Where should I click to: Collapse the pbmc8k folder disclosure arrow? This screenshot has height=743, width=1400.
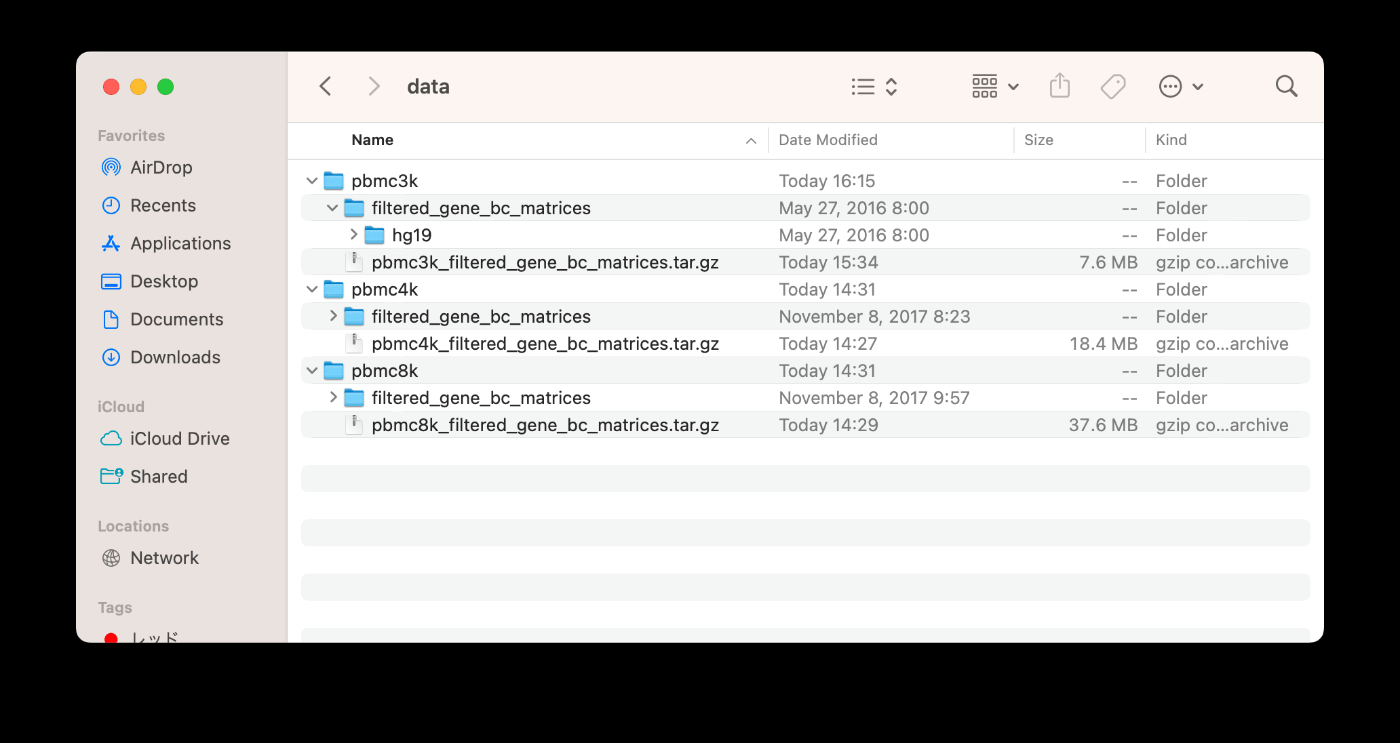(x=312, y=370)
